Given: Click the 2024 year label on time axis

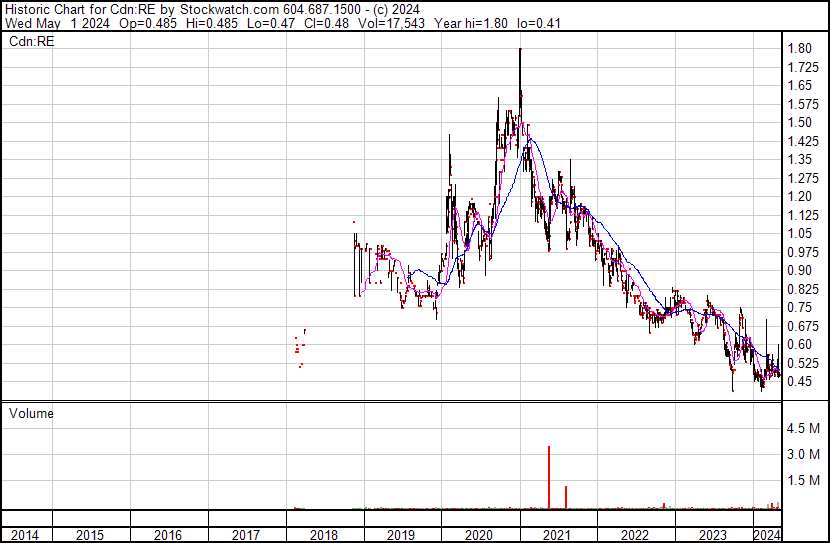Looking at the screenshot, I should (x=767, y=535).
